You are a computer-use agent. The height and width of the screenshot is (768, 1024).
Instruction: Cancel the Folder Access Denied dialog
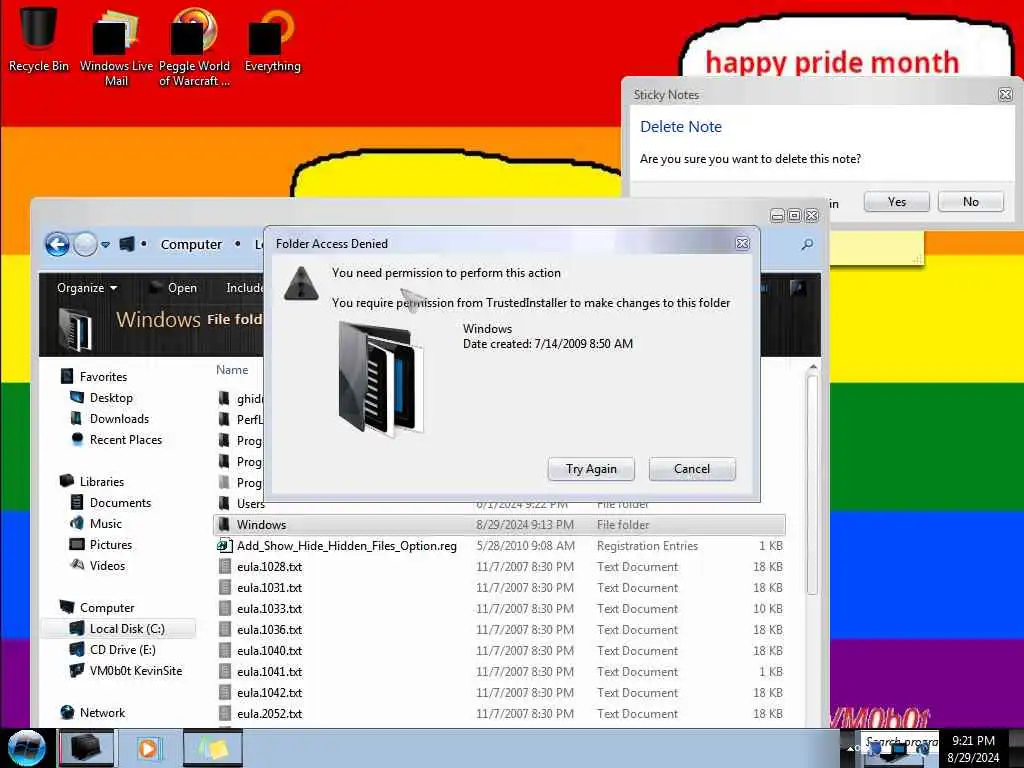(692, 469)
